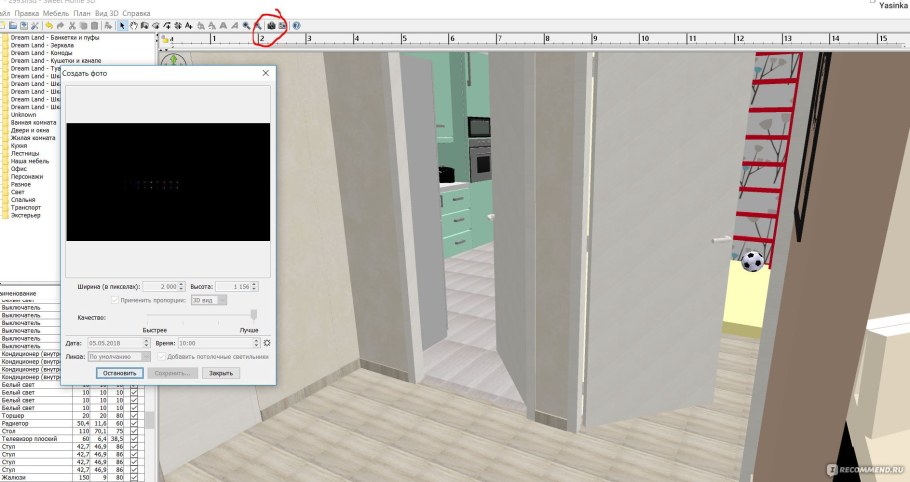The width and height of the screenshot is (910, 482).
Task: Open Preferences from the toolbar icon
Action: (35, 26)
